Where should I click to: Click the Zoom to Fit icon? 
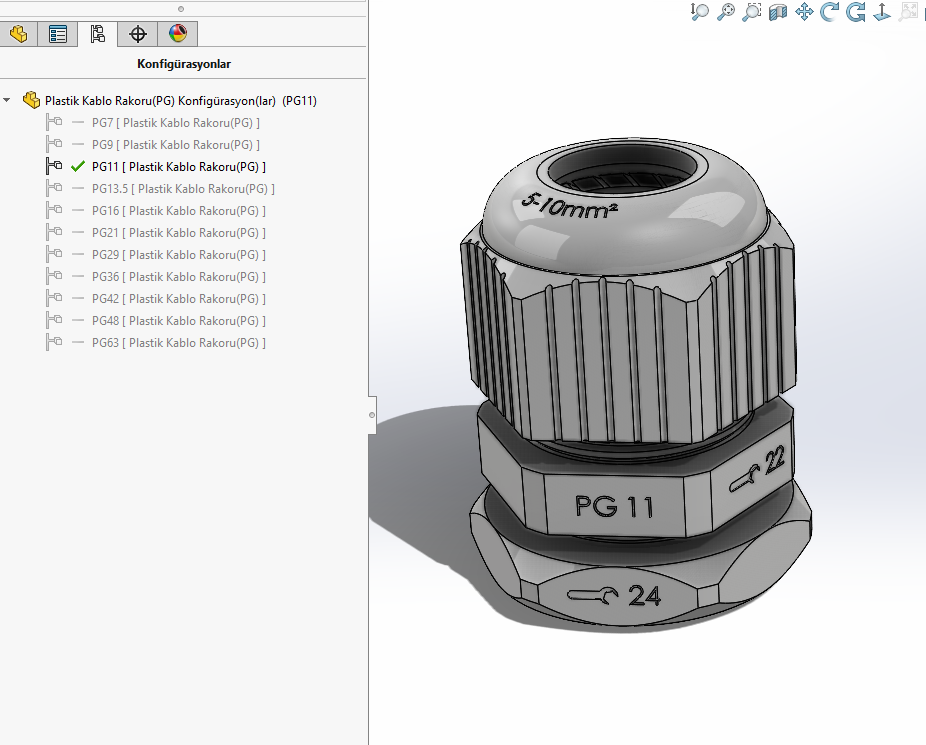pyautogui.click(x=726, y=12)
